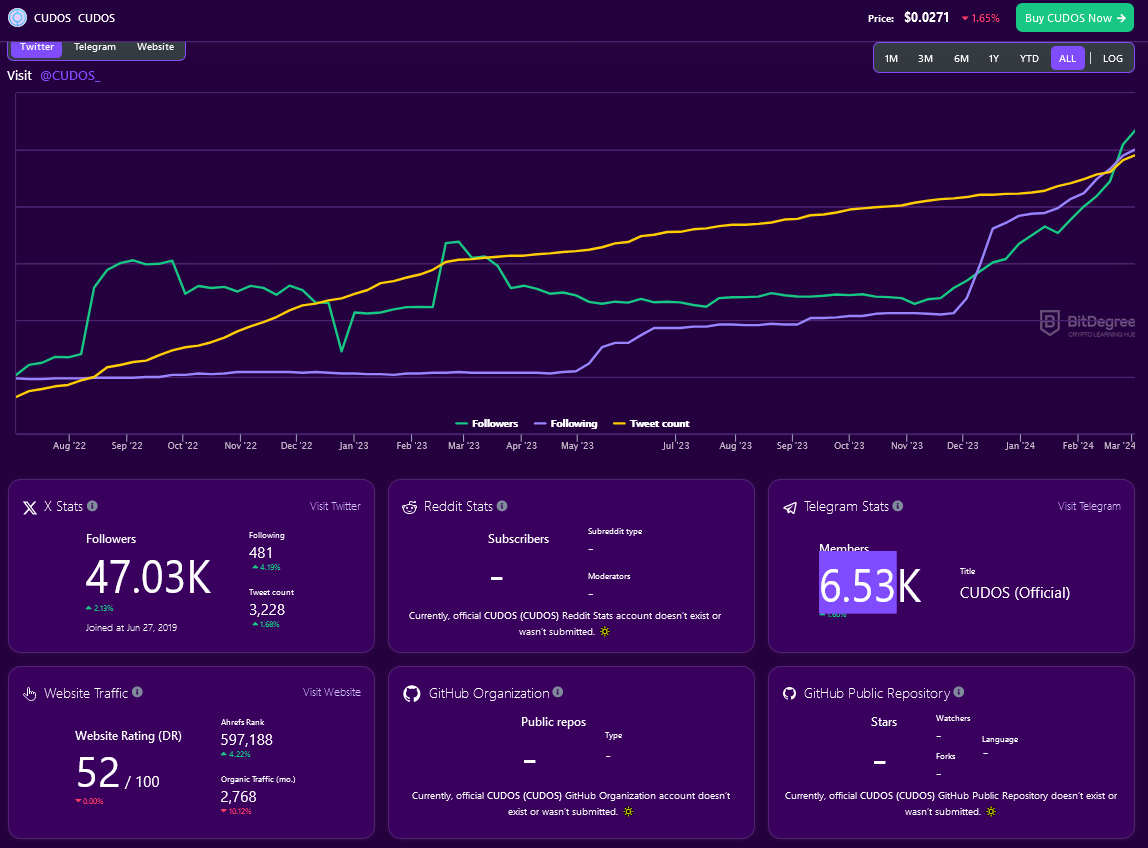
Task: Click the $0.0271 price value
Action: pyautogui.click(x=926, y=18)
